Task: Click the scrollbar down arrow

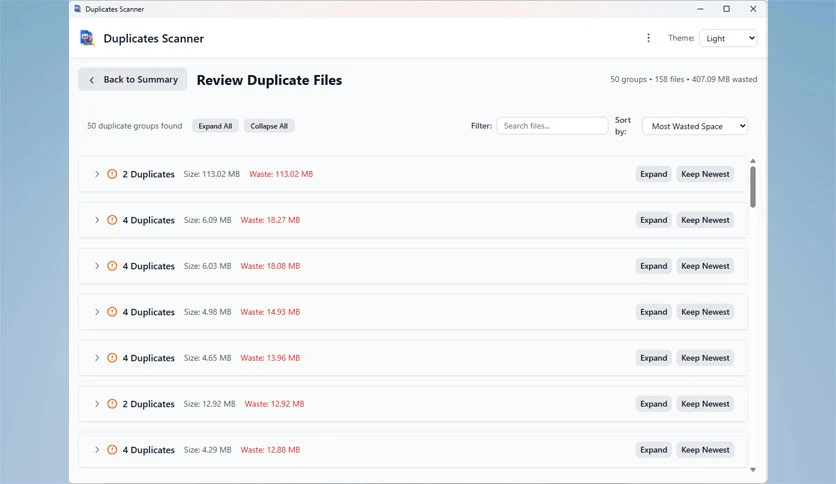Action: coord(753,470)
